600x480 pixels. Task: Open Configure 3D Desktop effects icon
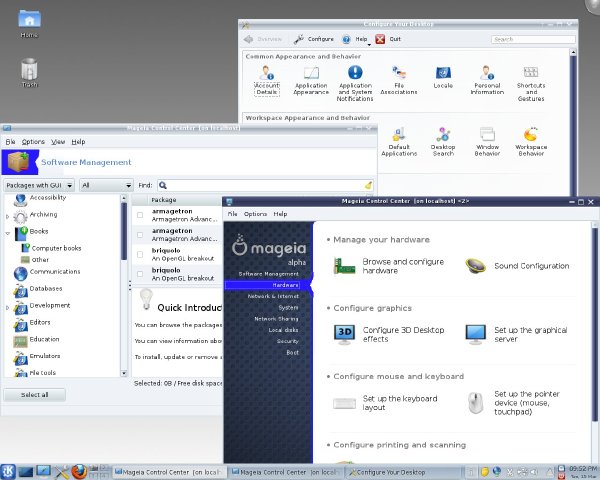pyautogui.click(x=344, y=335)
